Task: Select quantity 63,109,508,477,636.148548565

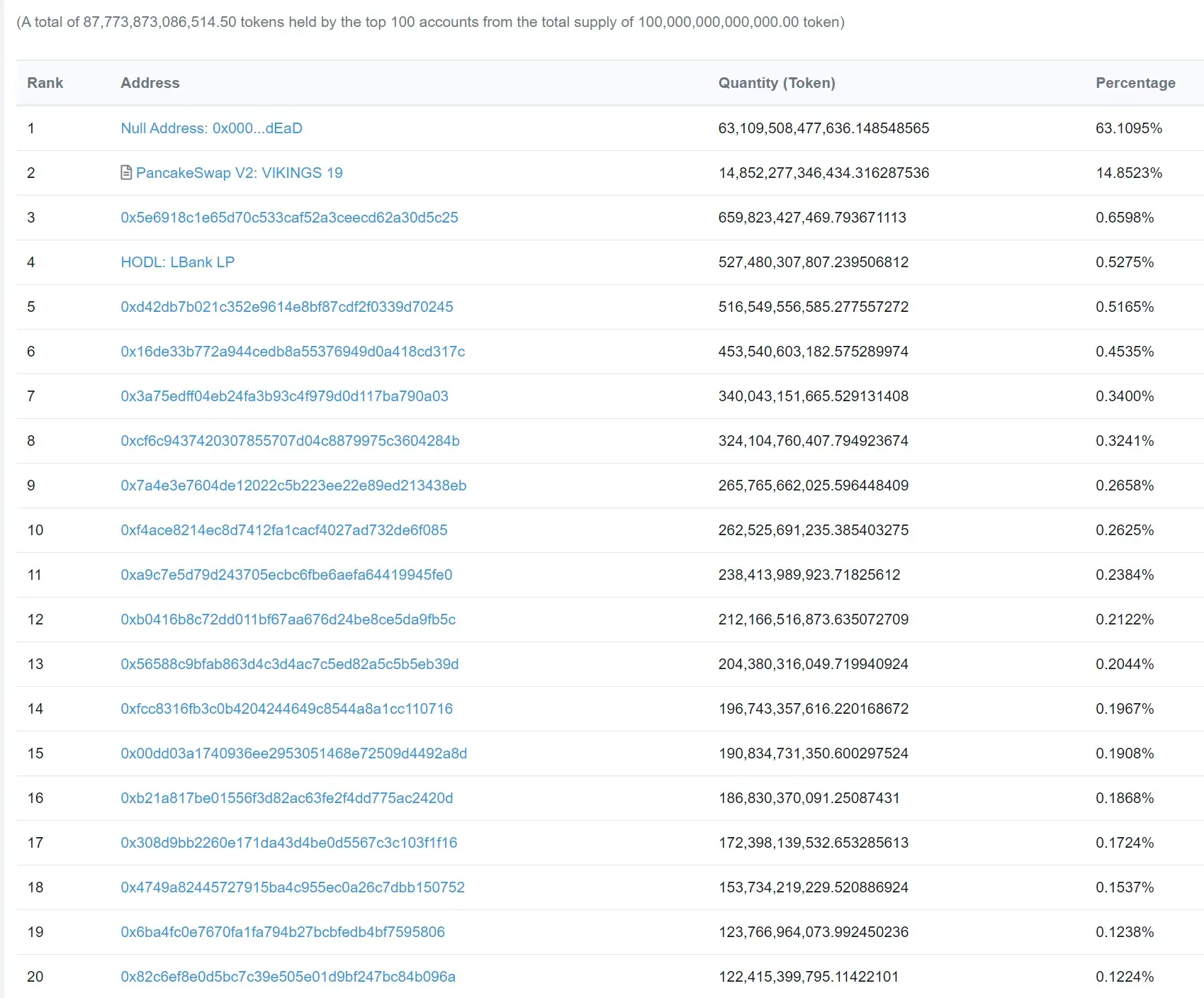Action: click(x=823, y=128)
